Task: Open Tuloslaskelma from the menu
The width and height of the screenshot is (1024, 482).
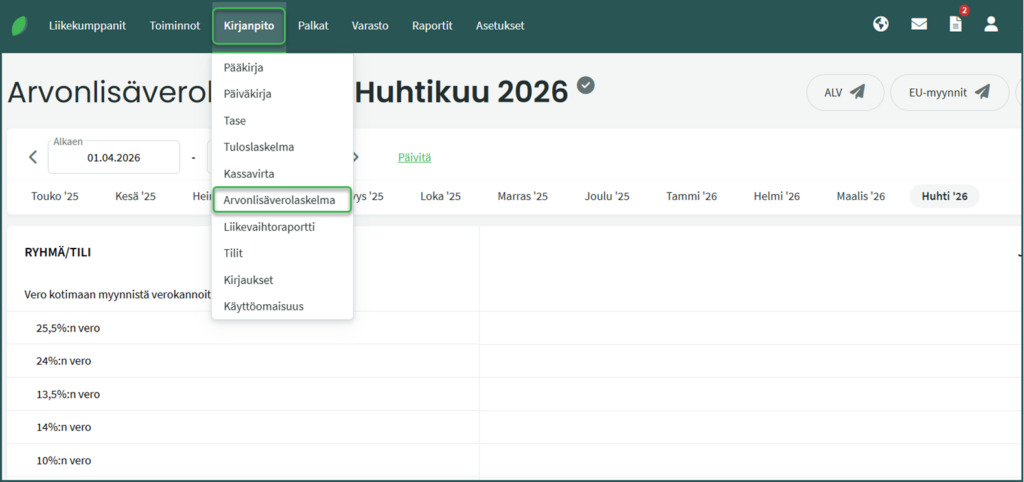Action: (258, 147)
